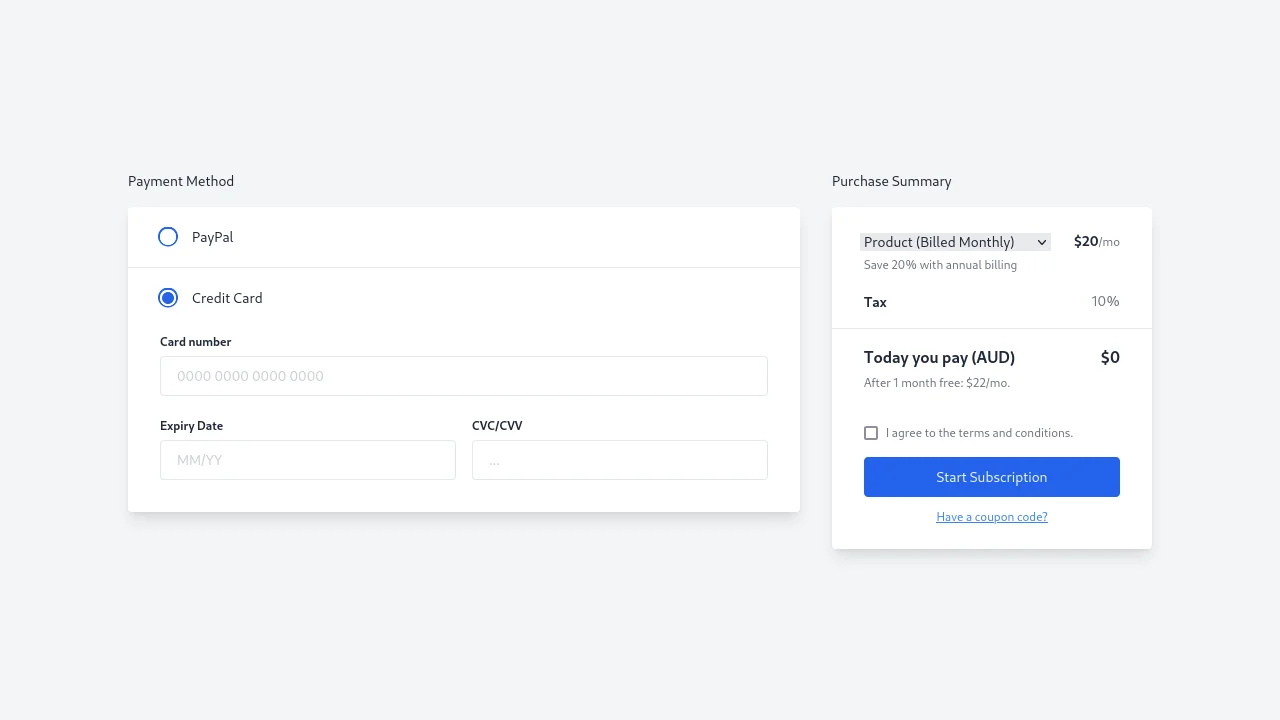Click the $20/mo price label
Viewport: 1280px width, 720px height.
(1096, 241)
